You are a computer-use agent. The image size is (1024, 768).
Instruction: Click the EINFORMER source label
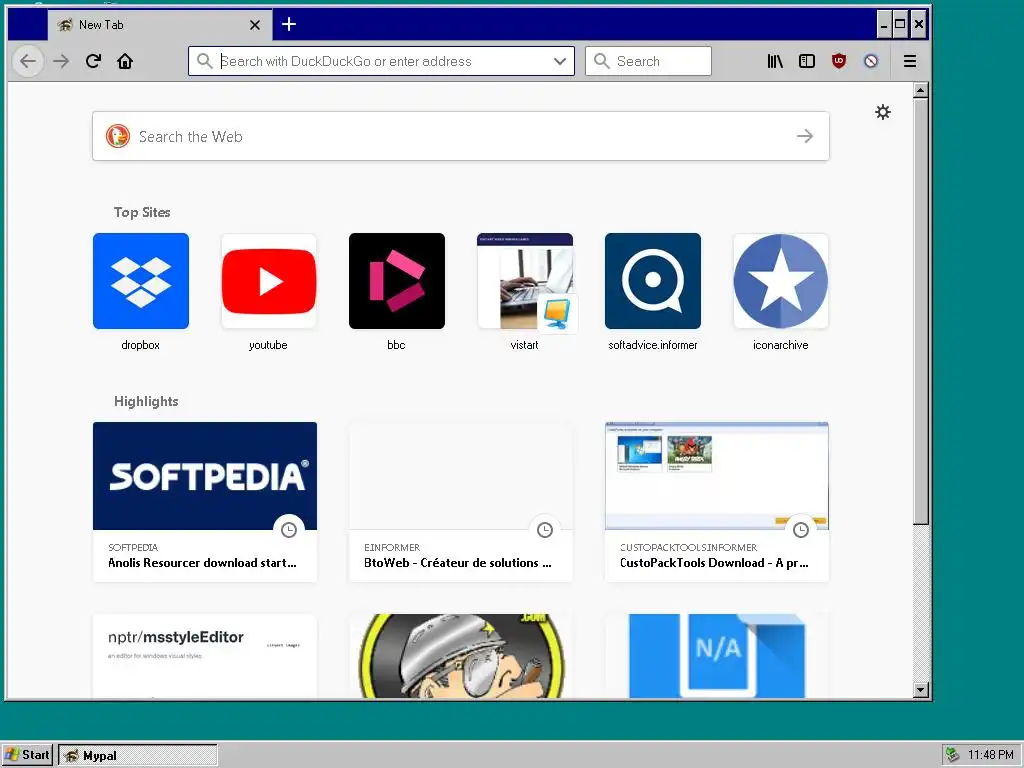tap(392, 547)
